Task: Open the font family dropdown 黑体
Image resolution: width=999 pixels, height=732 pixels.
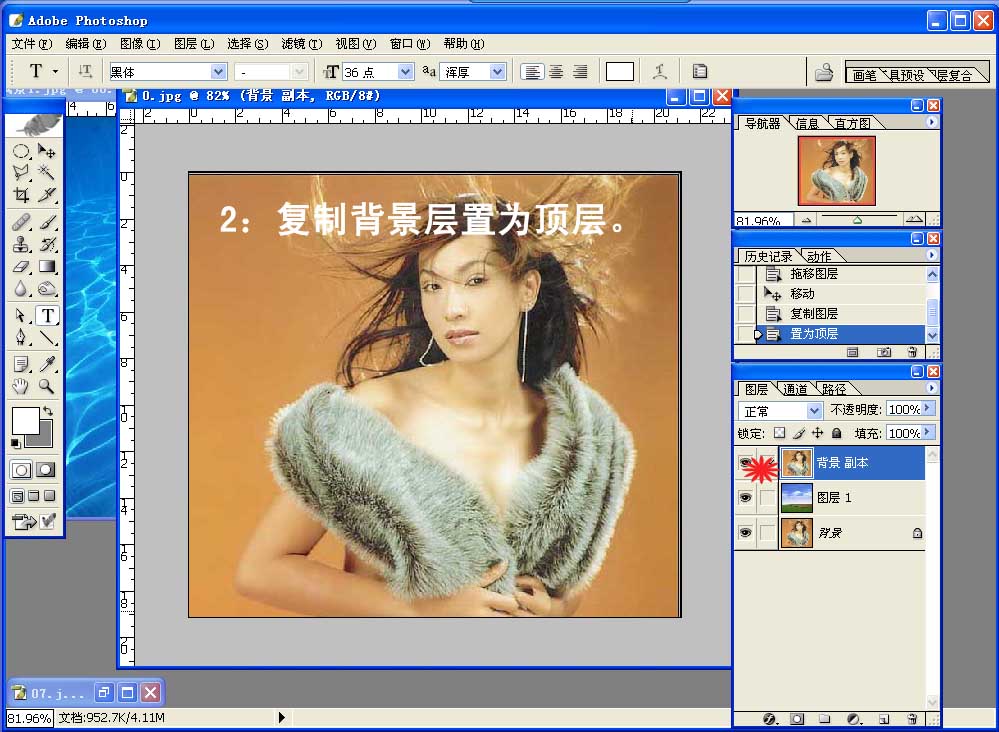Action: point(168,72)
